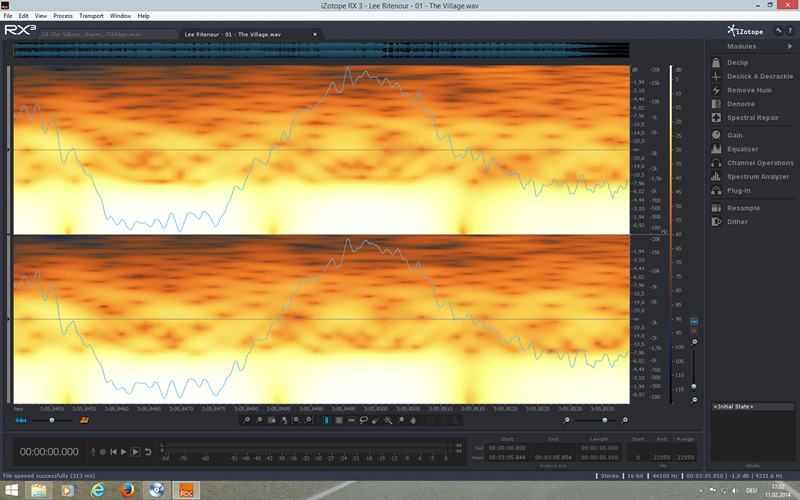Select the <Initial State> undo entry

(753, 407)
